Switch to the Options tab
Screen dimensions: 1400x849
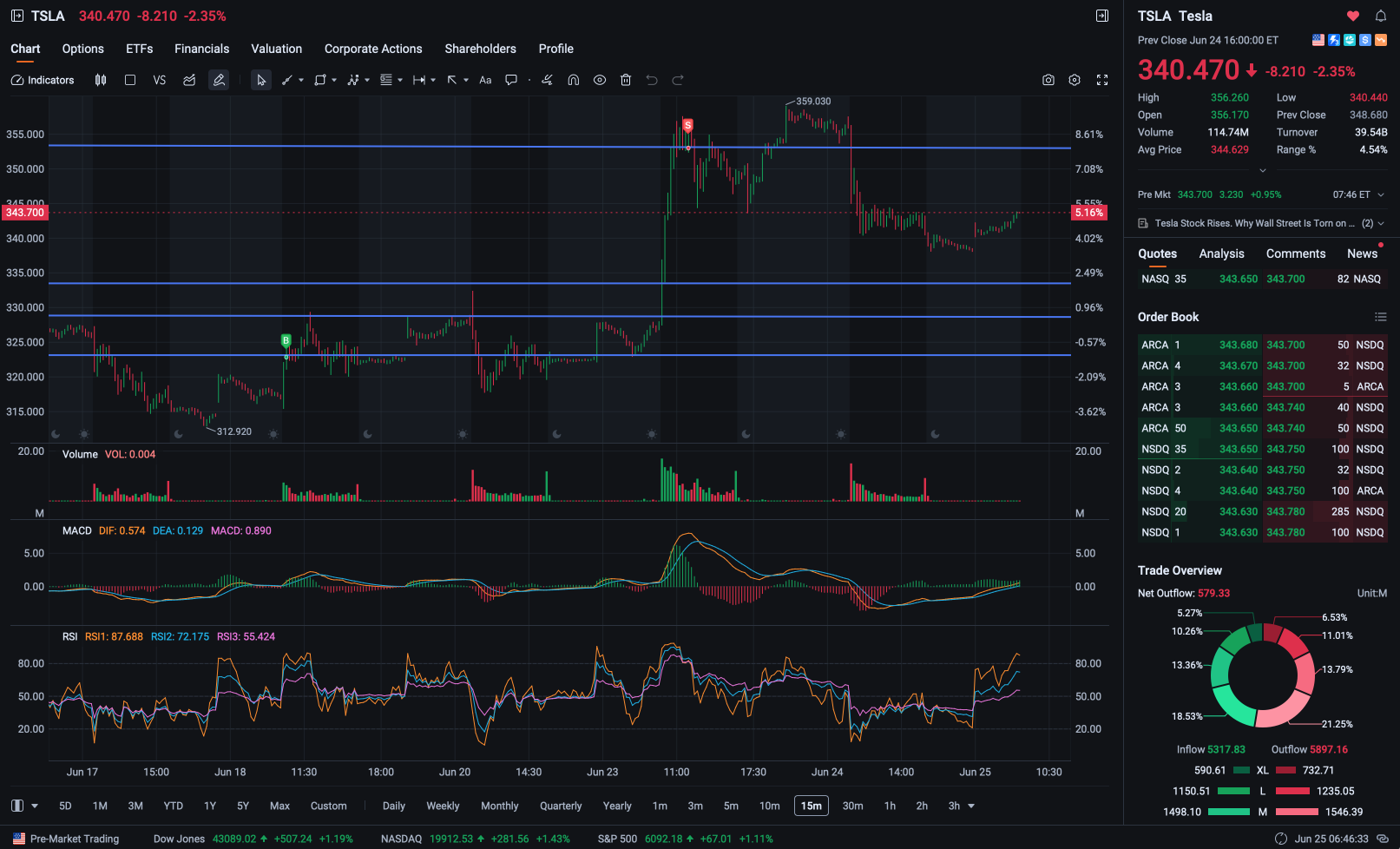click(83, 49)
